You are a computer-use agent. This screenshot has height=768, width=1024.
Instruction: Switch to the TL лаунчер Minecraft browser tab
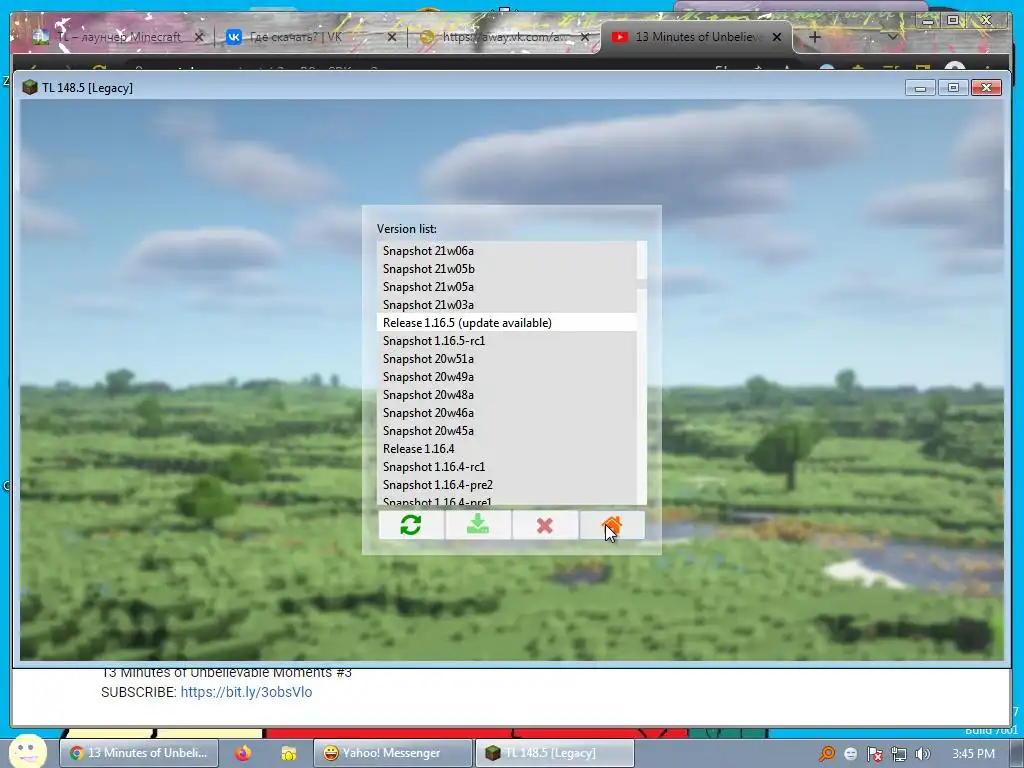point(119,37)
